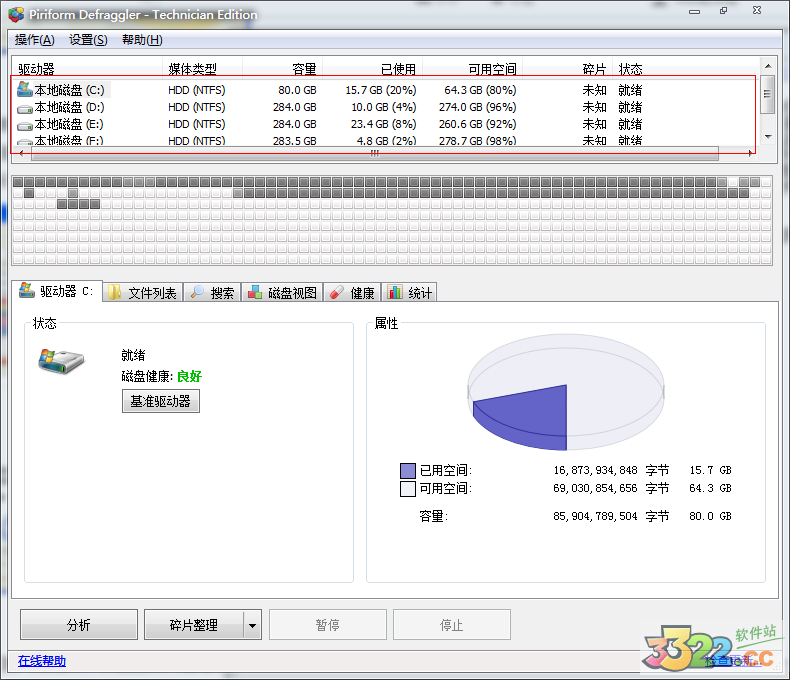Screen dimensions: 790x680
Task: Click the pill icon on 健康 tab
Action: pos(337,292)
